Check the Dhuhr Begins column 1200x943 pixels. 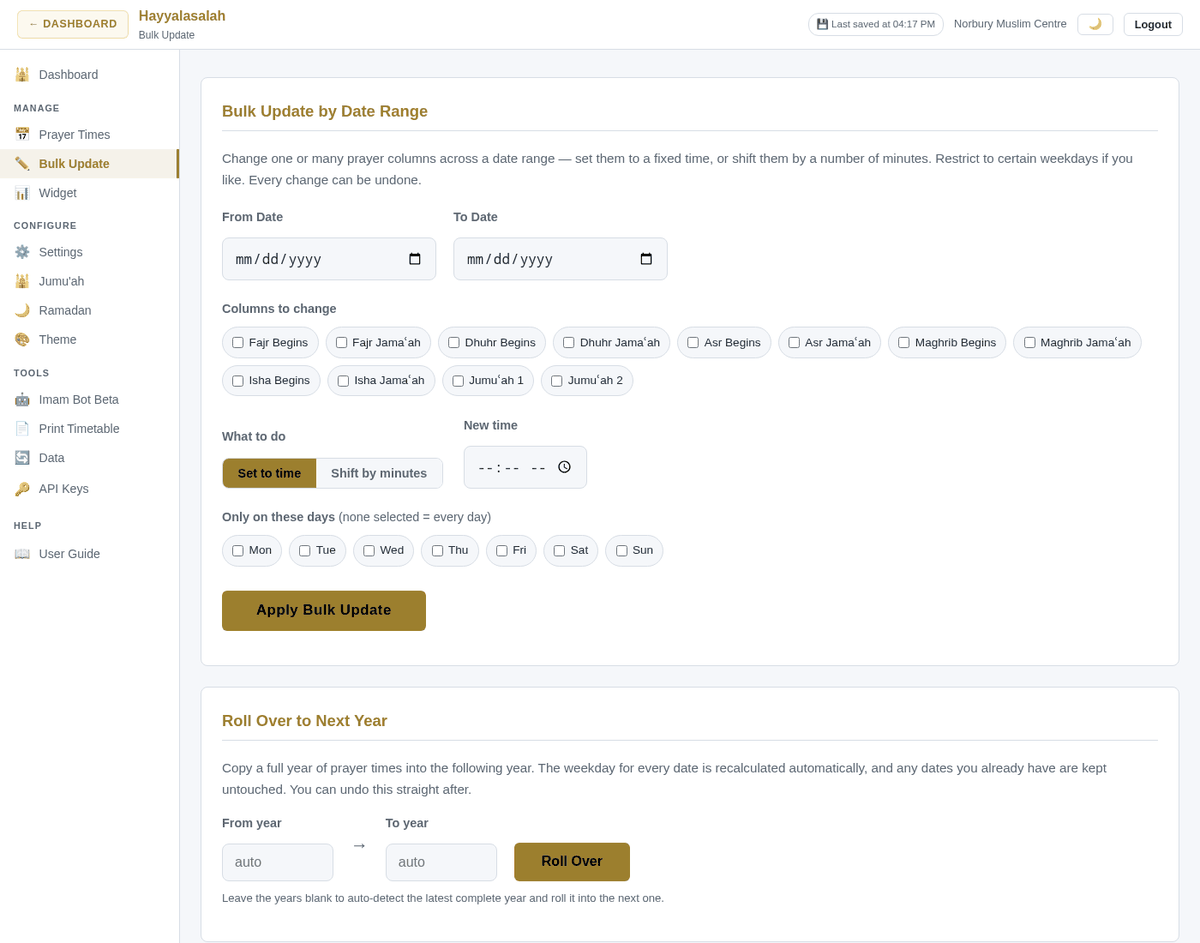pos(454,342)
